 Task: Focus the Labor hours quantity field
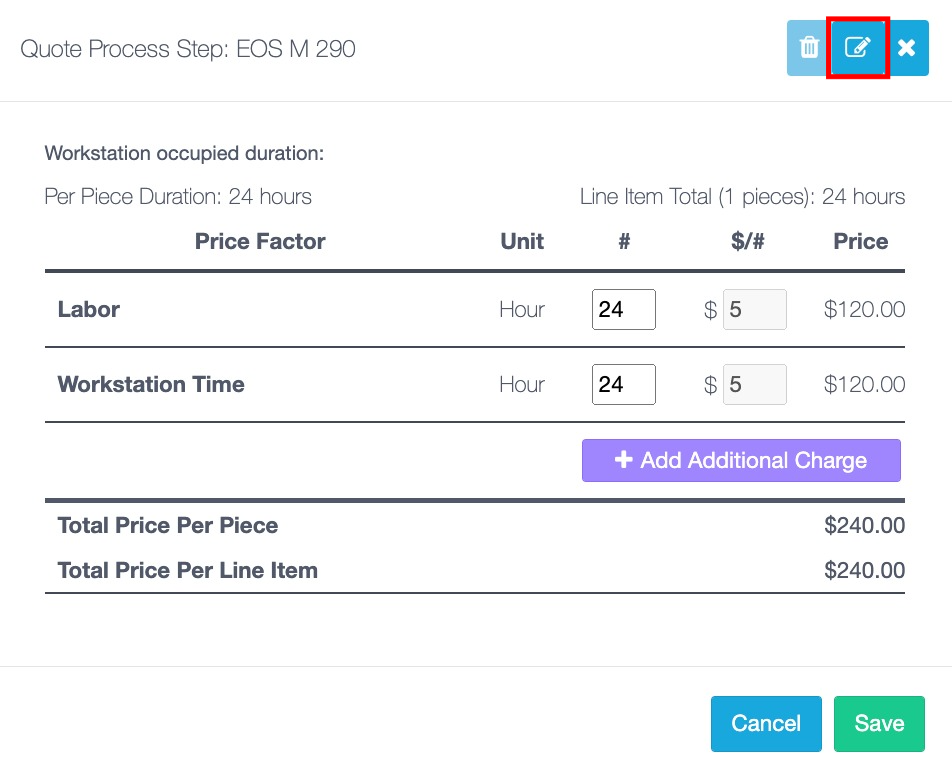[623, 310]
